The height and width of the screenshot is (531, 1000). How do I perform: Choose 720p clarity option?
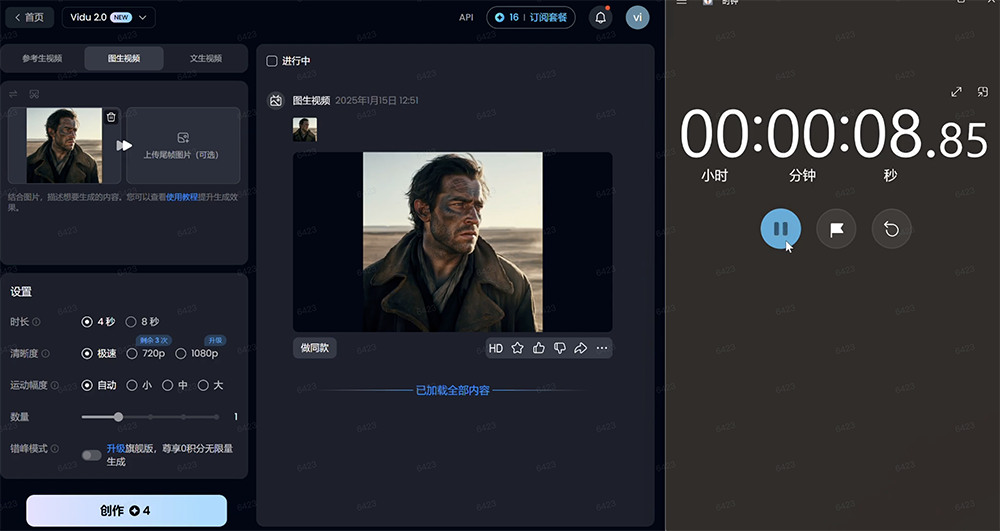click(132, 353)
